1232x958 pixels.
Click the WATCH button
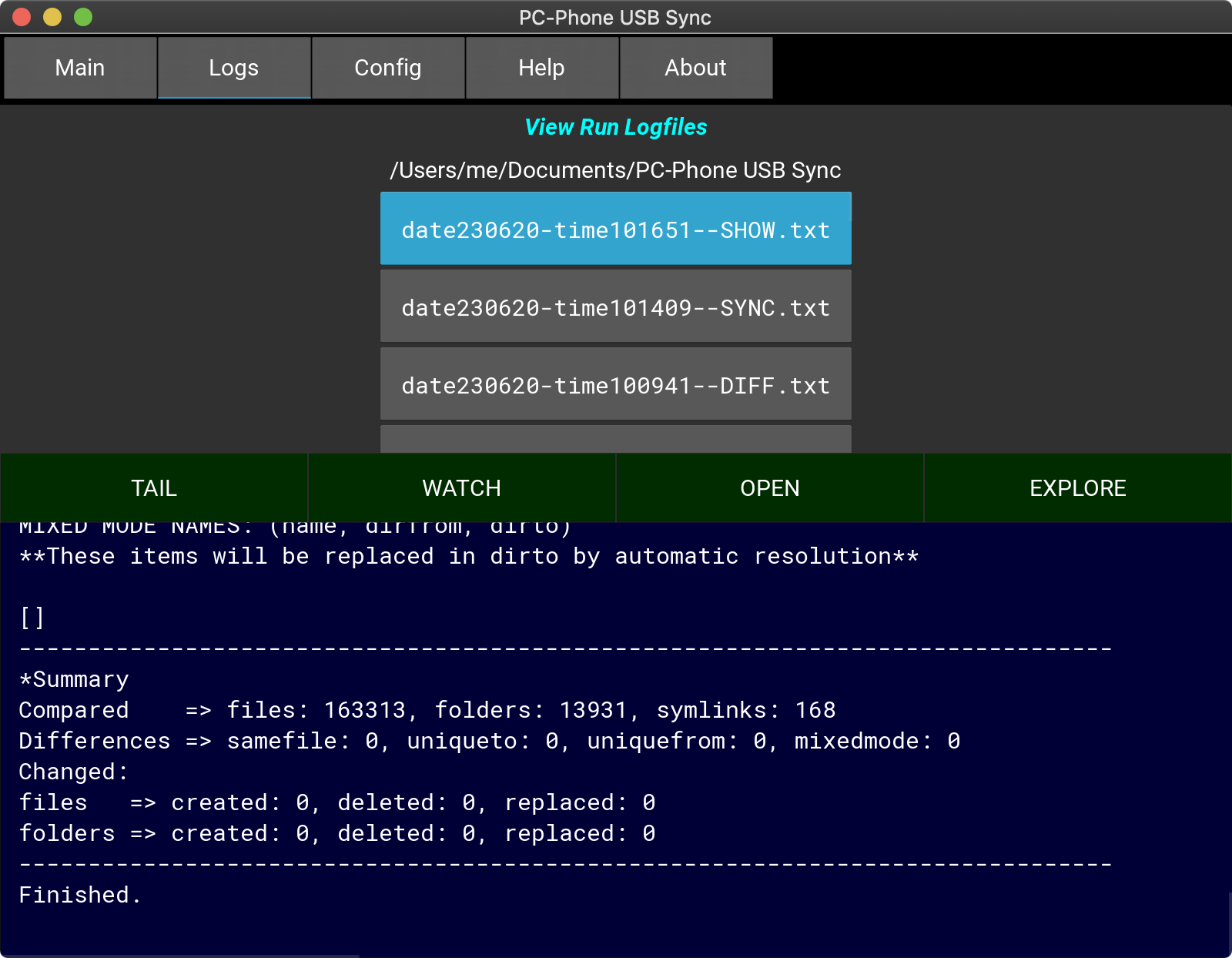pos(462,487)
